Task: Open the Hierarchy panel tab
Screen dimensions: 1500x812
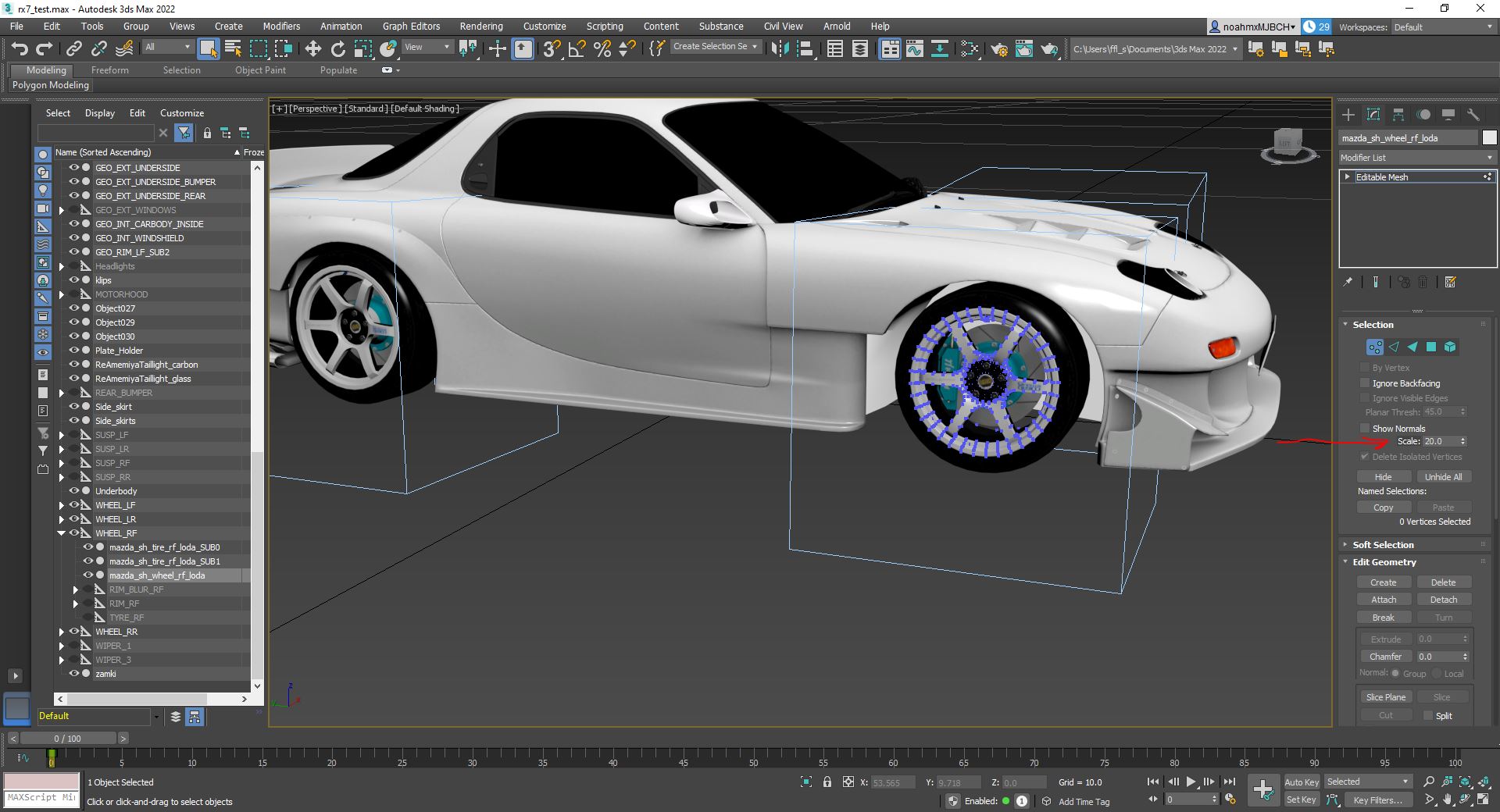Action: click(x=1398, y=115)
